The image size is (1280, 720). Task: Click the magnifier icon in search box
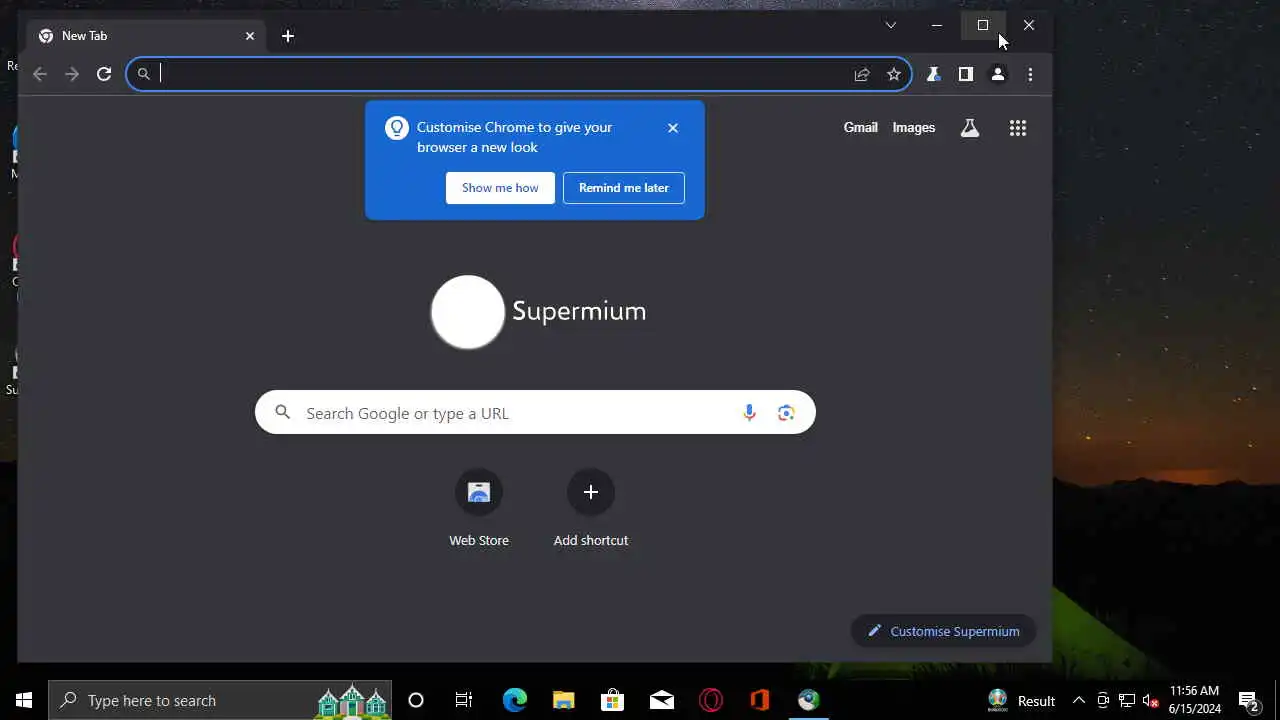pos(283,412)
